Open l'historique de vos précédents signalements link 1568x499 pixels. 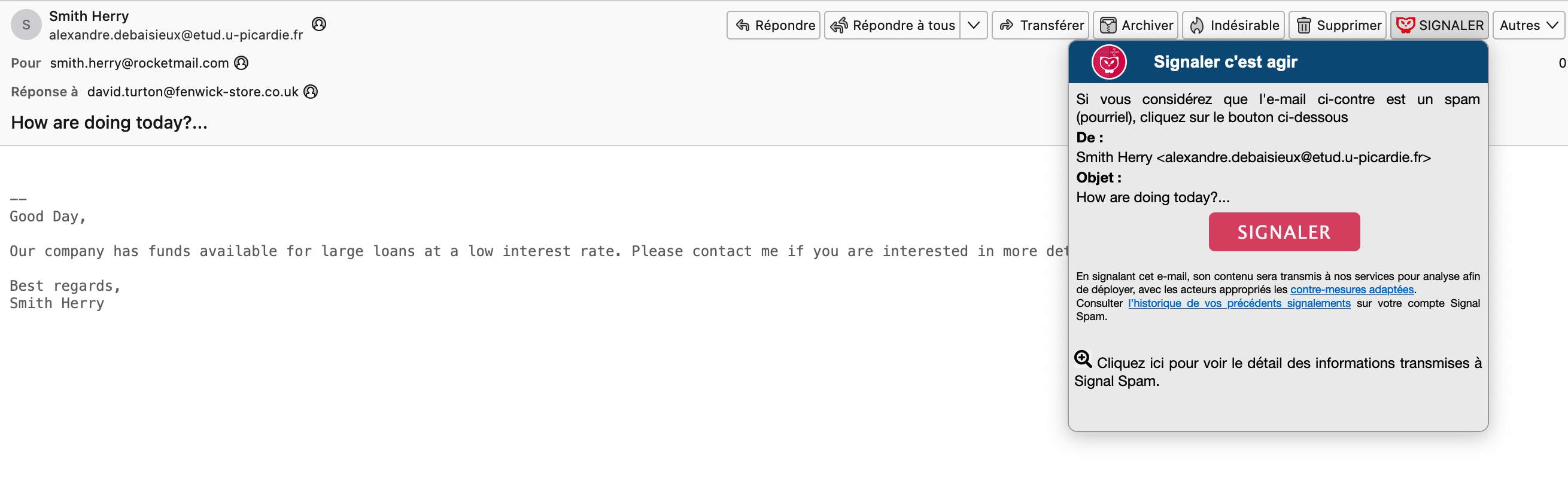pyautogui.click(x=1239, y=303)
